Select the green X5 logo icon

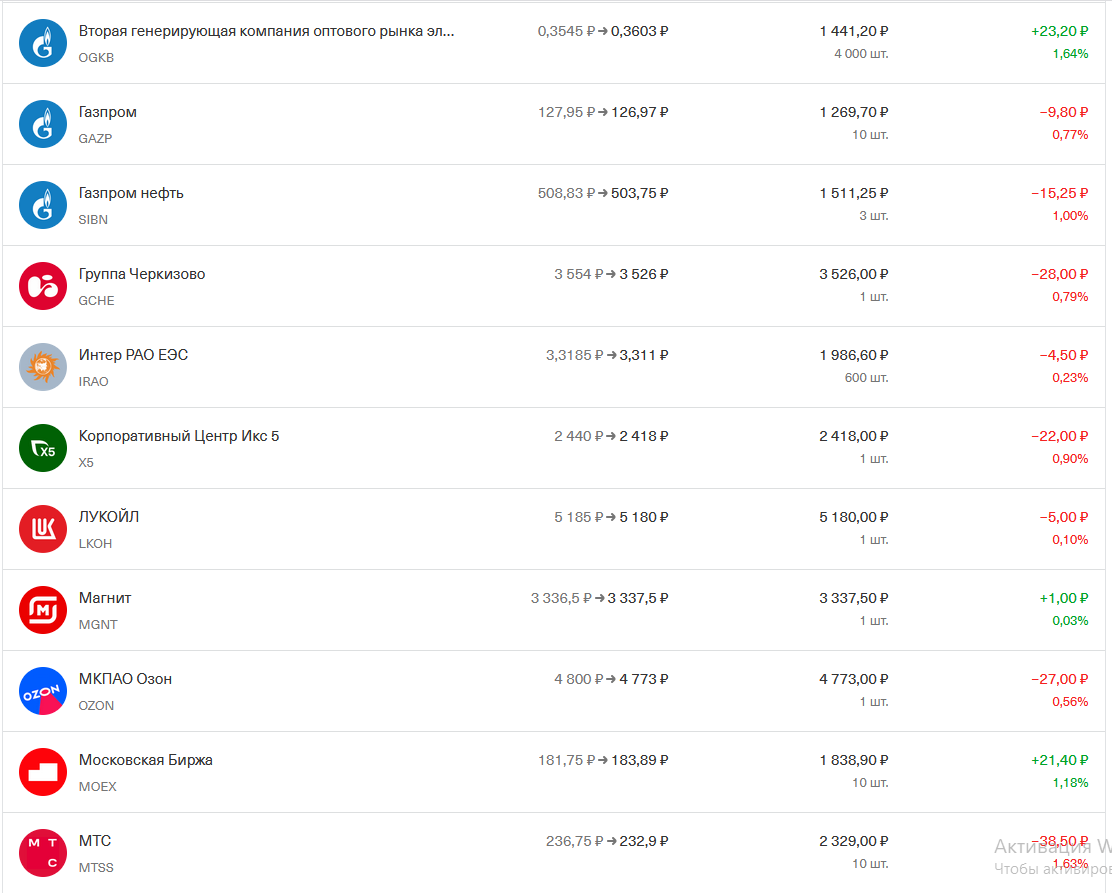pos(43,449)
